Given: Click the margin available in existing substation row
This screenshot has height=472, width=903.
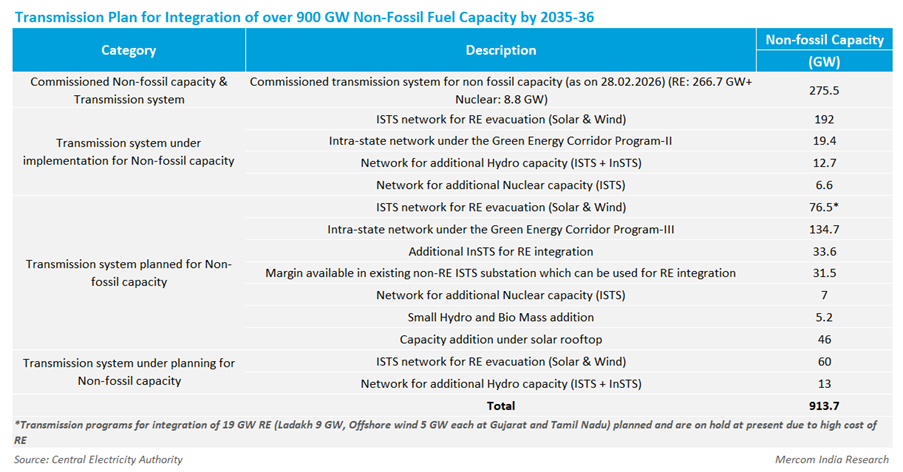Looking at the screenshot, I should point(500,273).
